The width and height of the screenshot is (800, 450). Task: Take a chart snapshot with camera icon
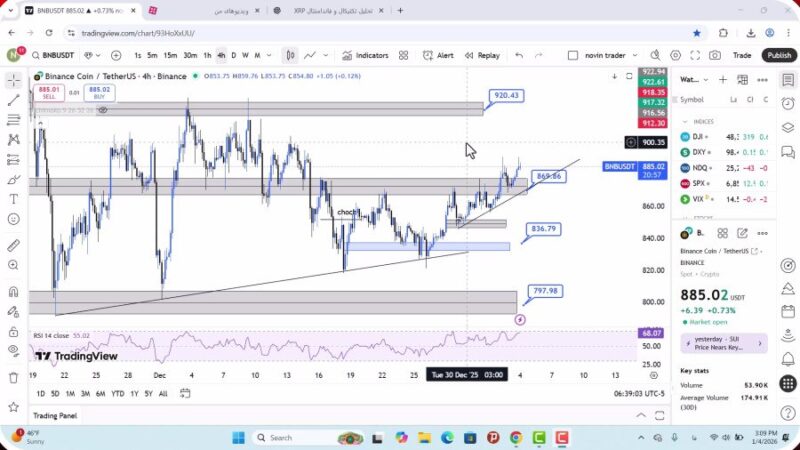click(715, 55)
